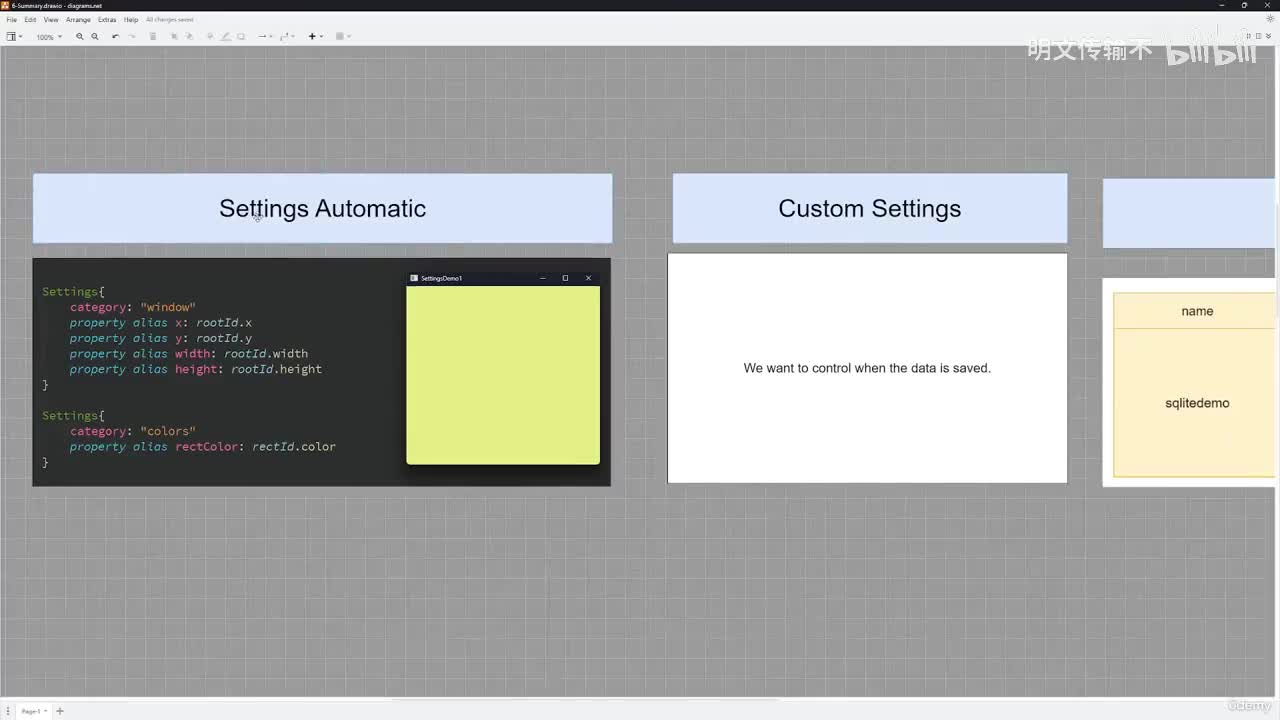Image resolution: width=1280 pixels, height=720 pixels.
Task: Click the yellow-green SettingsDemo1 rectangle
Action: tap(502, 375)
